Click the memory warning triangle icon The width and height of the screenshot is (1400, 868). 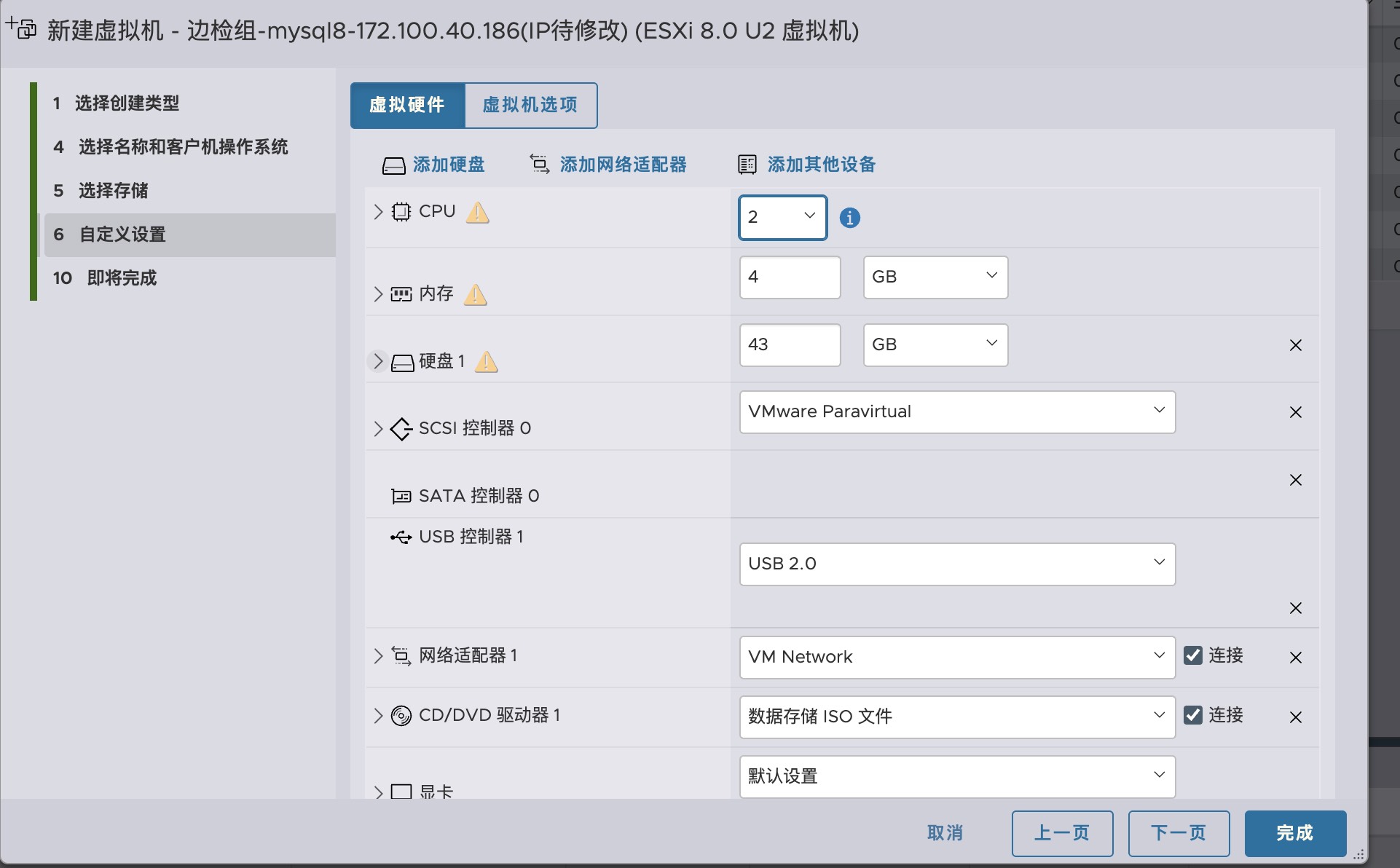coord(475,295)
